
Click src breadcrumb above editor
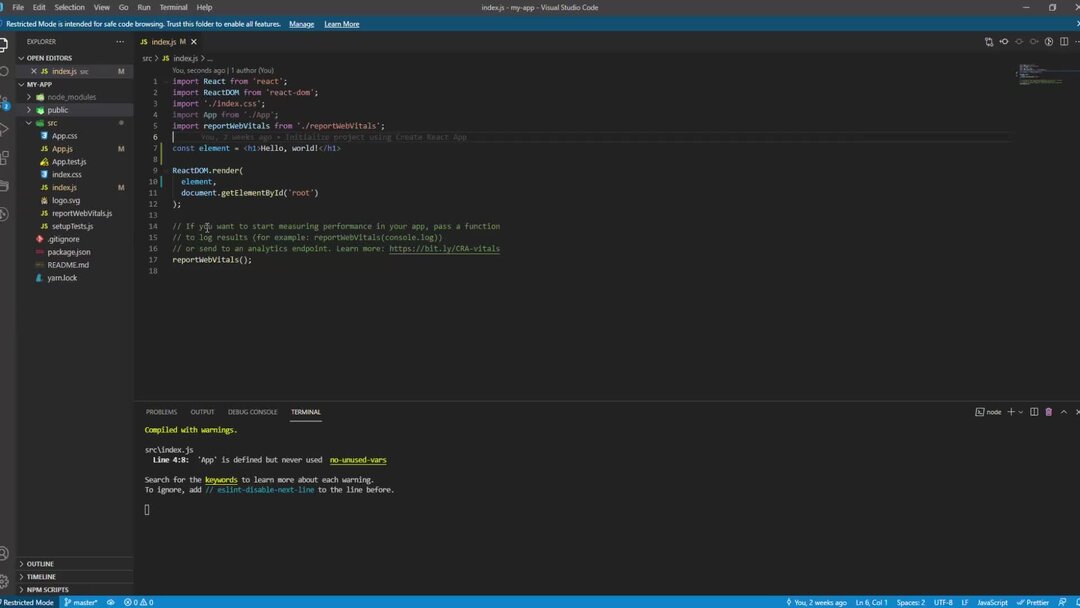coord(147,59)
